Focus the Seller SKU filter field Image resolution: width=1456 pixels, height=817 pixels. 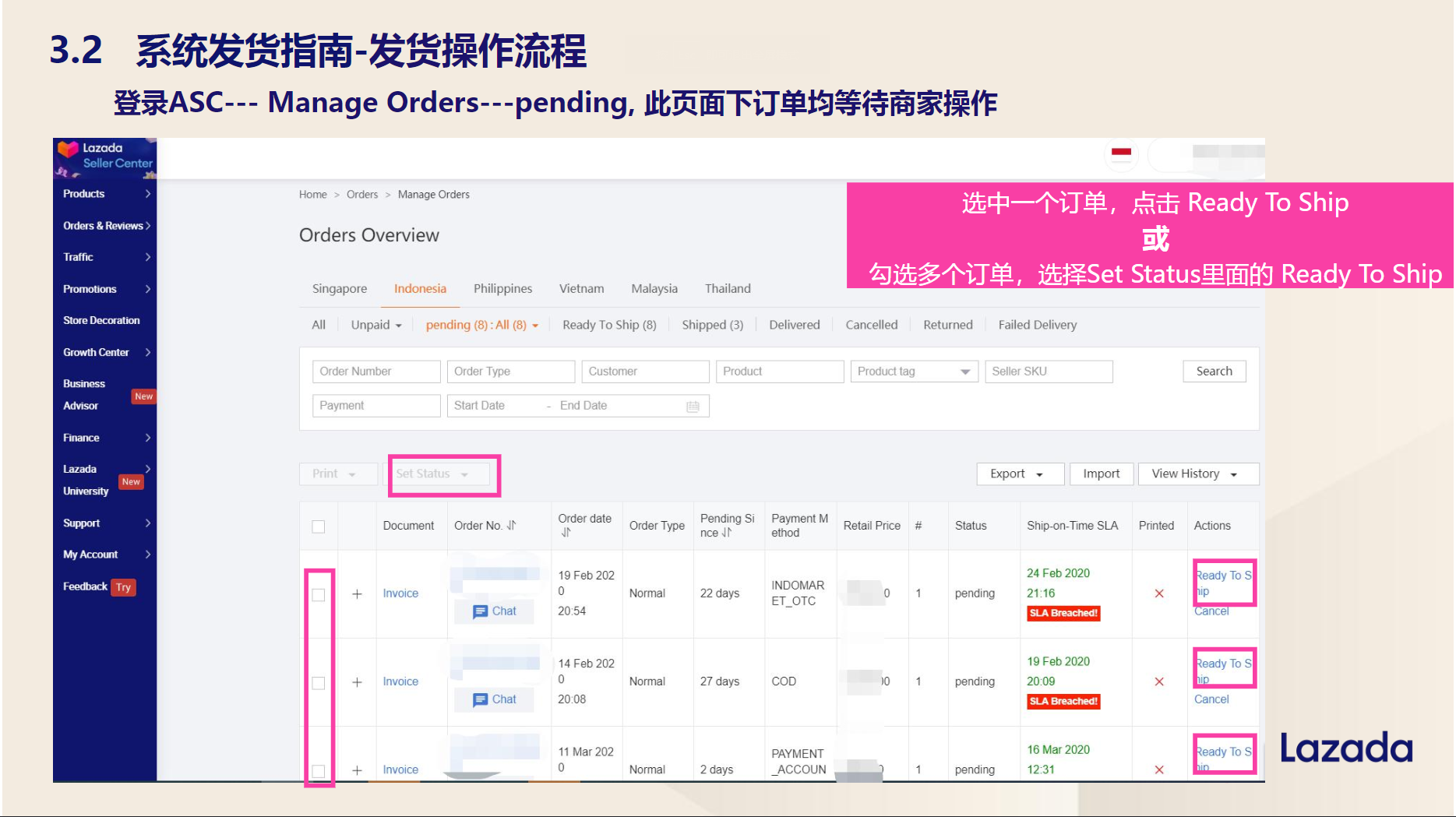pyautogui.click(x=1049, y=372)
